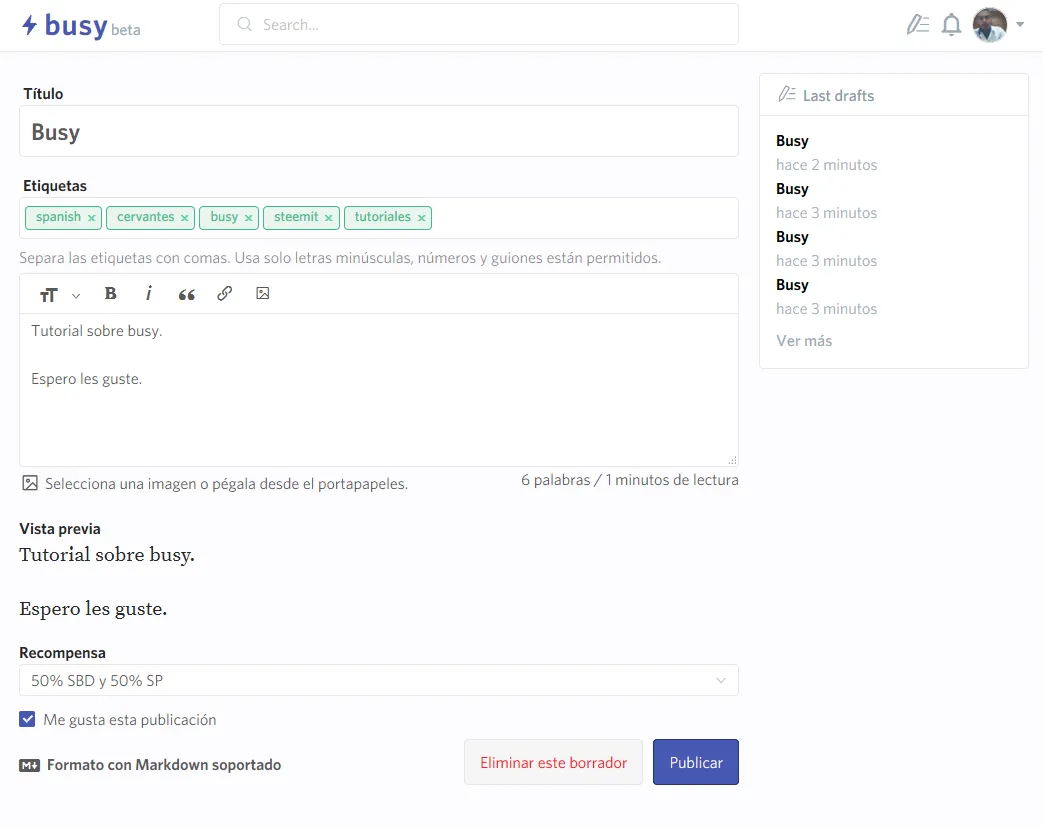Focus the Search input field
This screenshot has height=827, width=1043.
pos(479,25)
